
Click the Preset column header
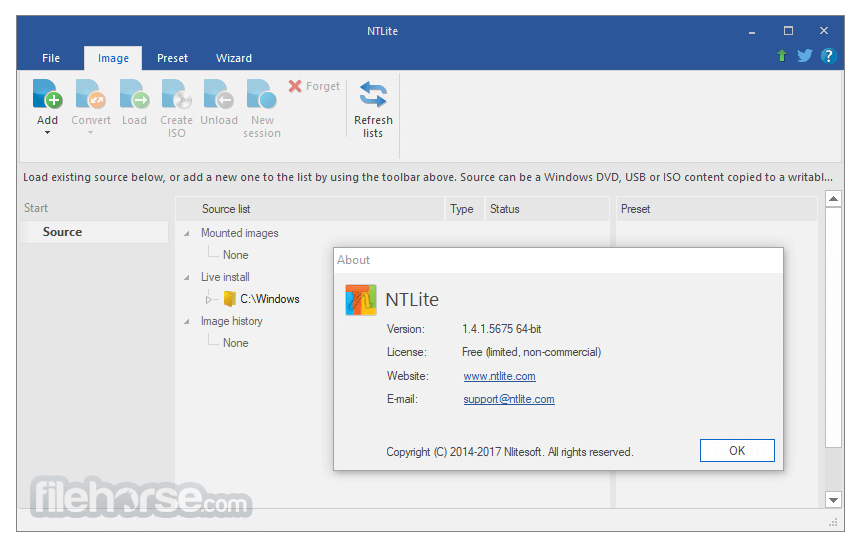(x=717, y=209)
